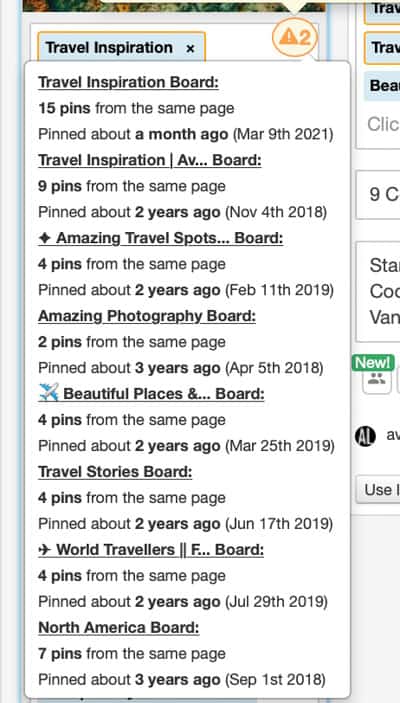Click the description text box starting with Sta
The image size is (400, 703).
point(378,291)
